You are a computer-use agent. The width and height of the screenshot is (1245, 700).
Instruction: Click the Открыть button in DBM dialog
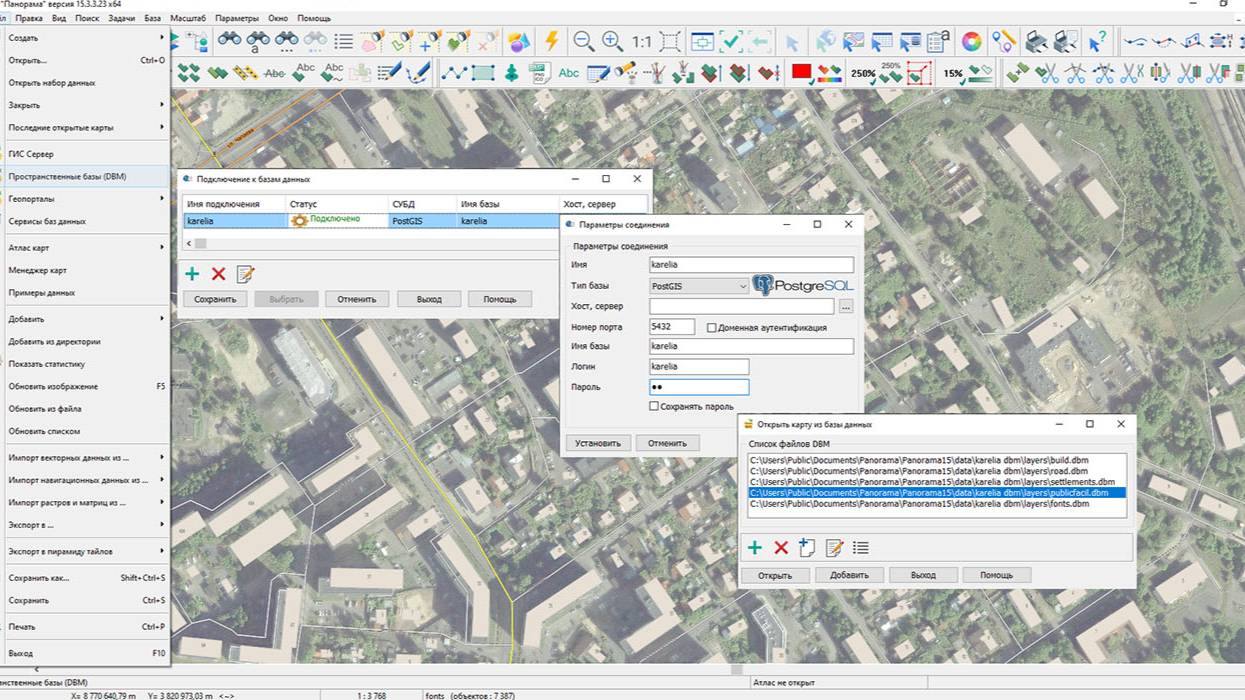pos(774,575)
